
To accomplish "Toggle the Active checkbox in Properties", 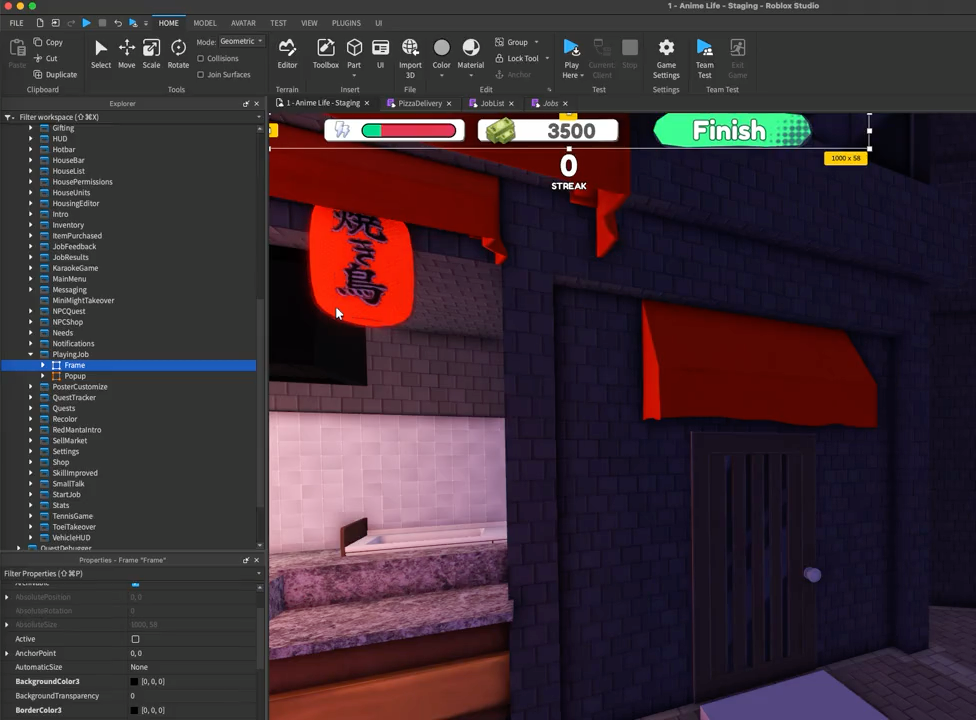I will pyautogui.click(x=135, y=639).
